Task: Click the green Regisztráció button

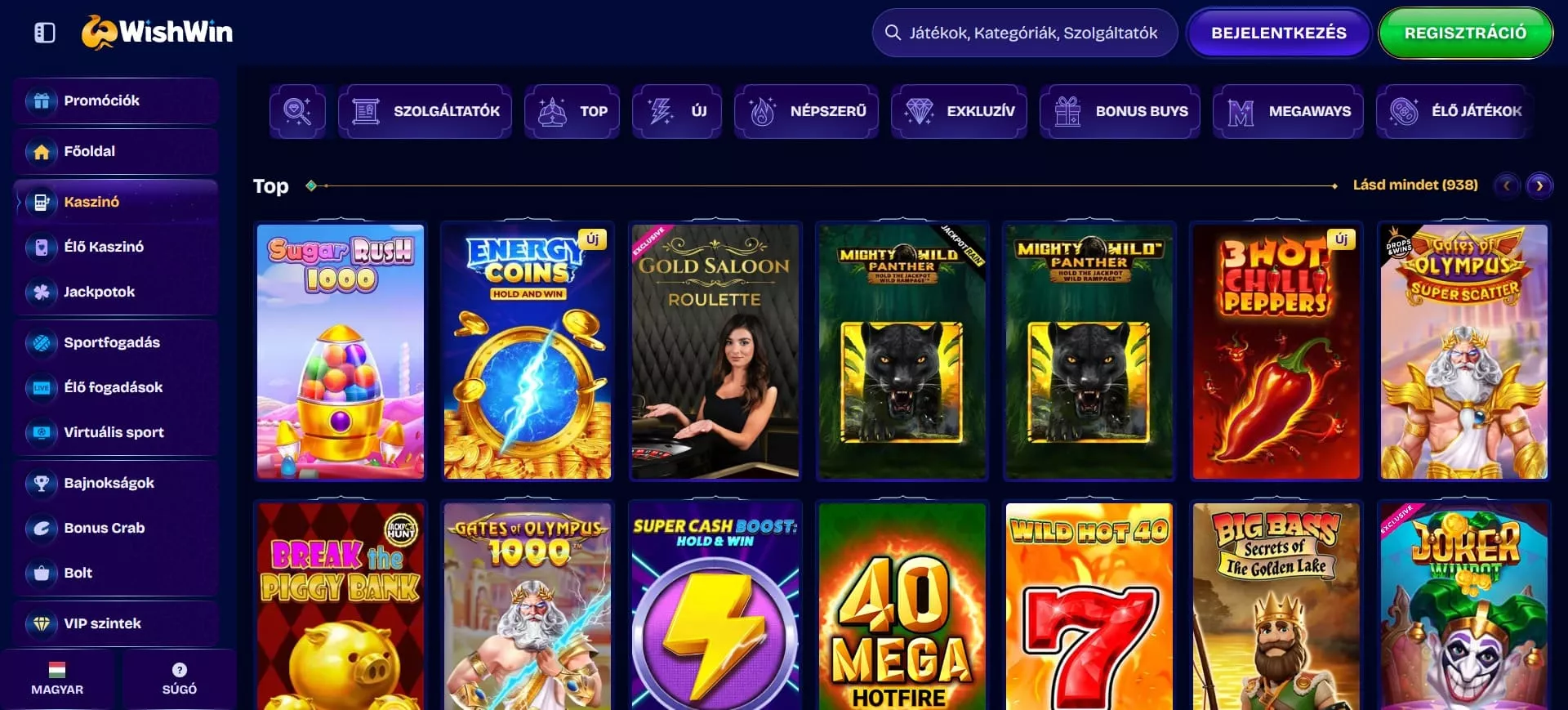Action: pos(1465,33)
